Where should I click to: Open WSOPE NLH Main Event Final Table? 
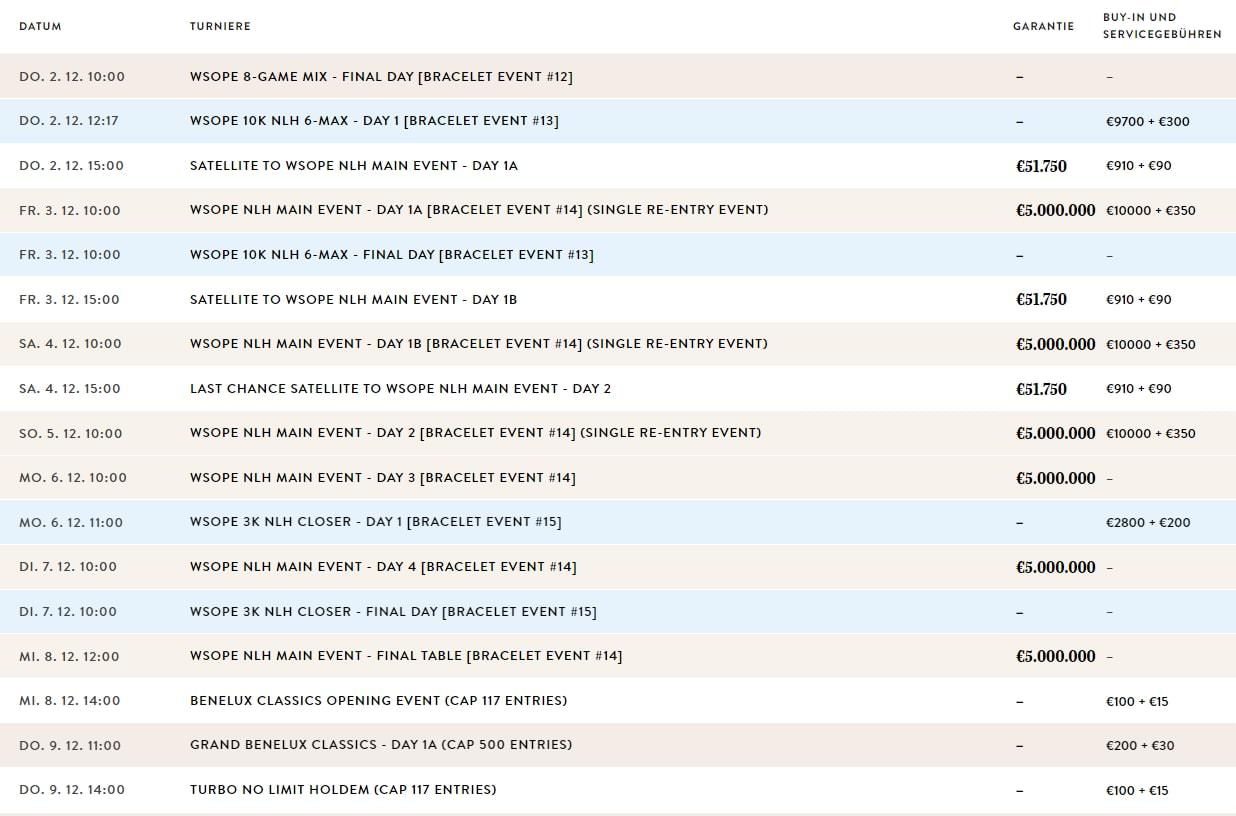(x=406, y=656)
